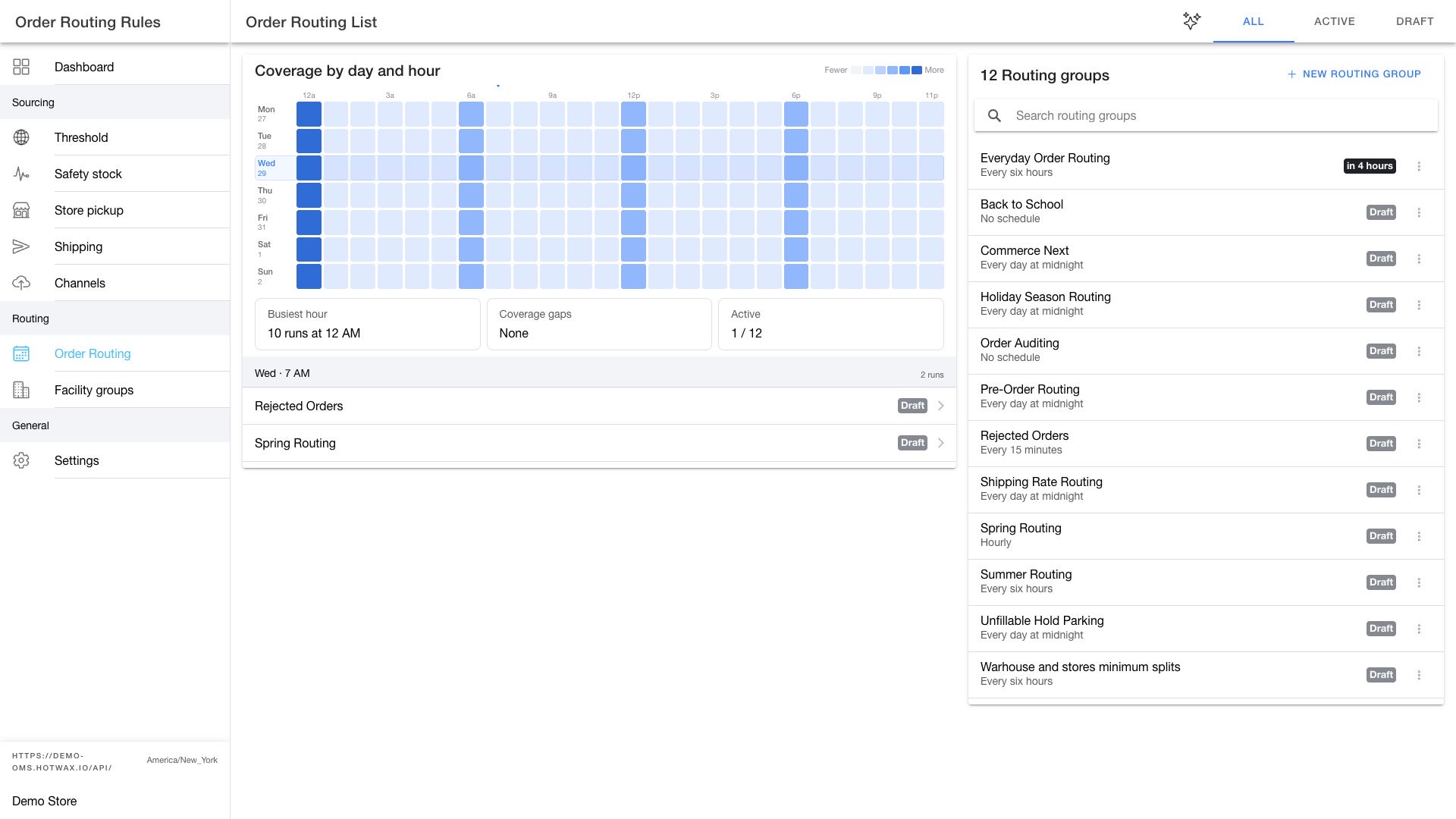Click the darkest legend swatch next to More
The height and width of the screenshot is (819, 1456).
click(x=917, y=70)
